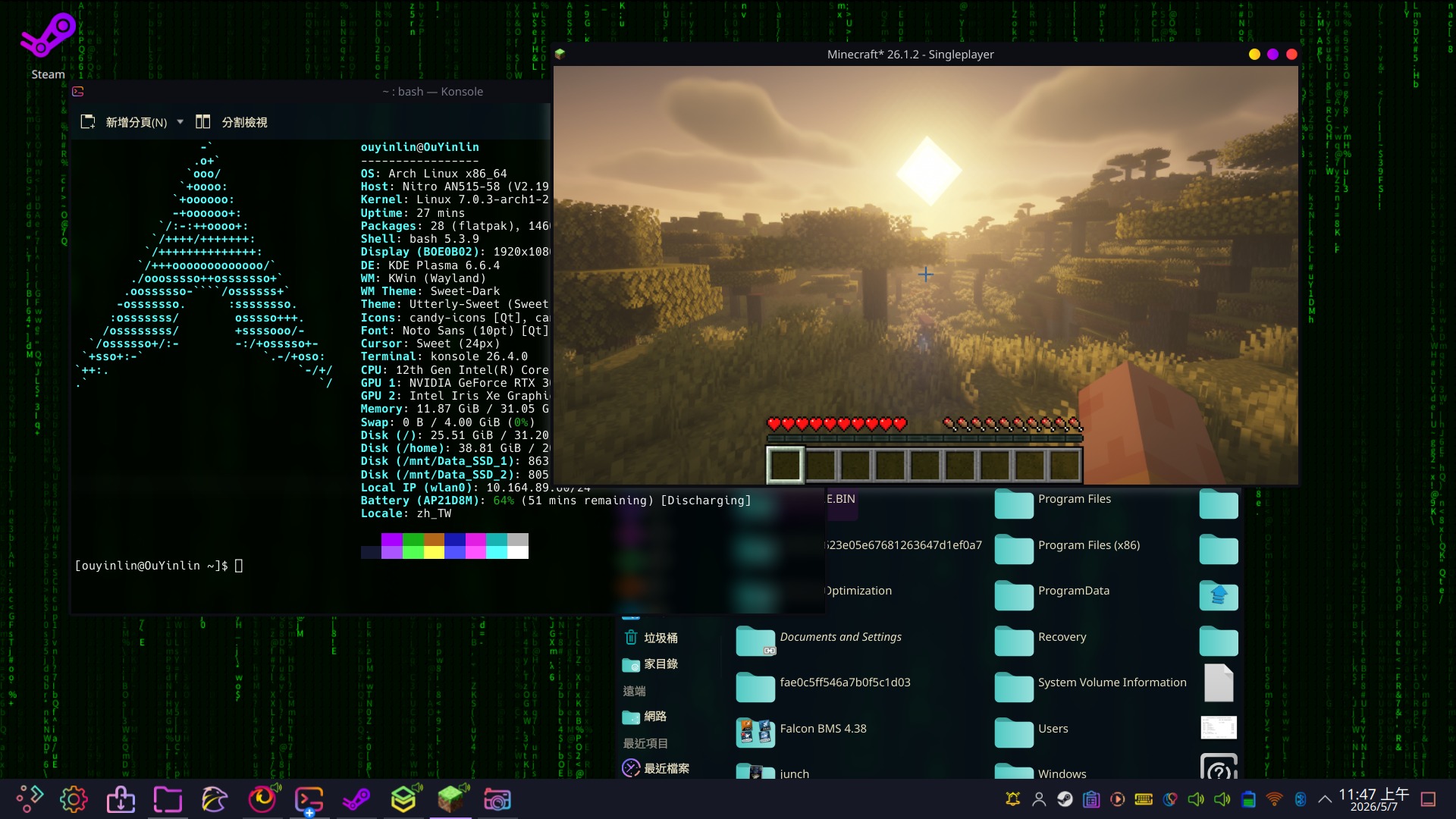The image size is (1456, 819).
Task: Open the user account tray icon
Action: click(x=1039, y=799)
